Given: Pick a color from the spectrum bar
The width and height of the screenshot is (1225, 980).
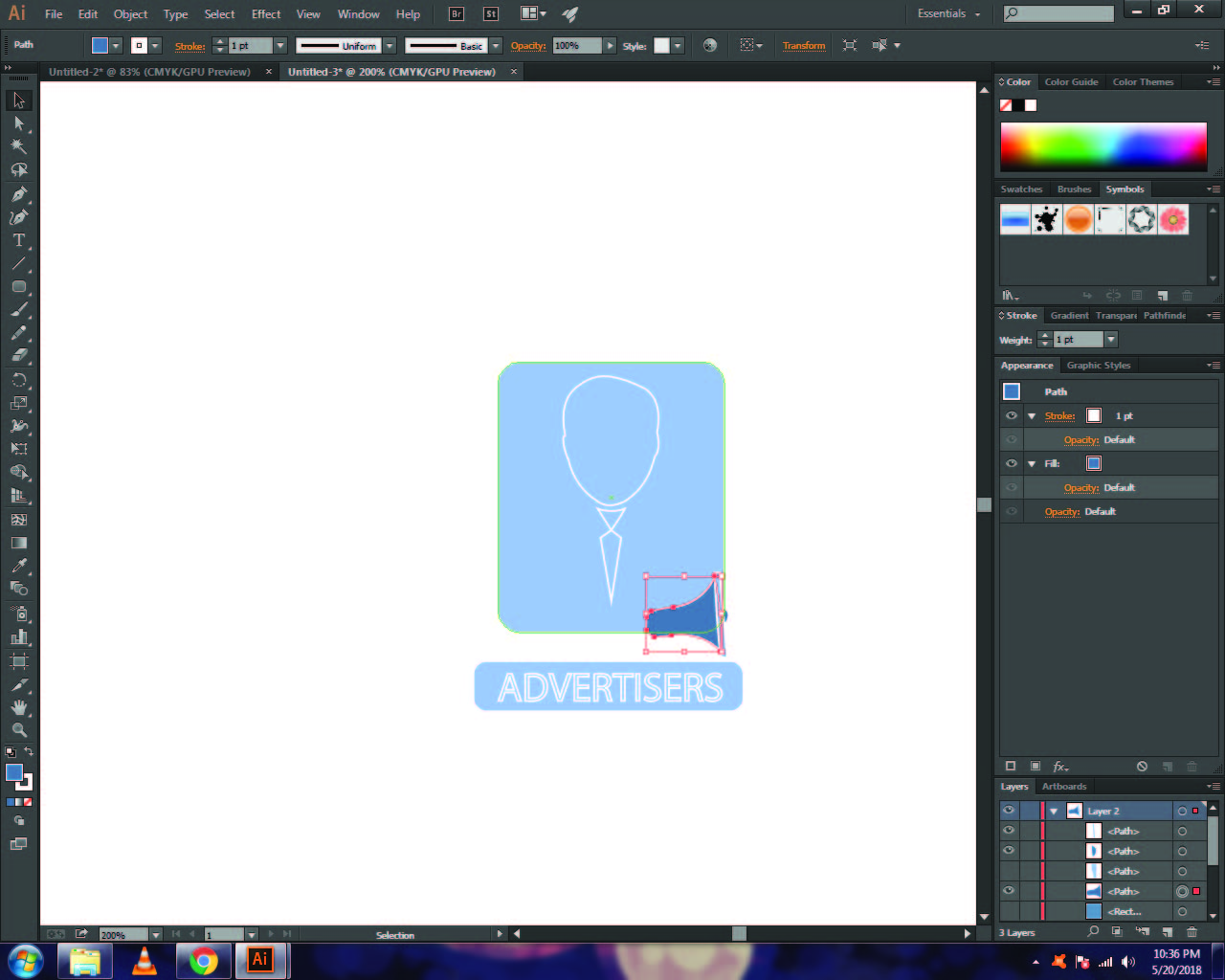Looking at the screenshot, I should [x=1103, y=148].
